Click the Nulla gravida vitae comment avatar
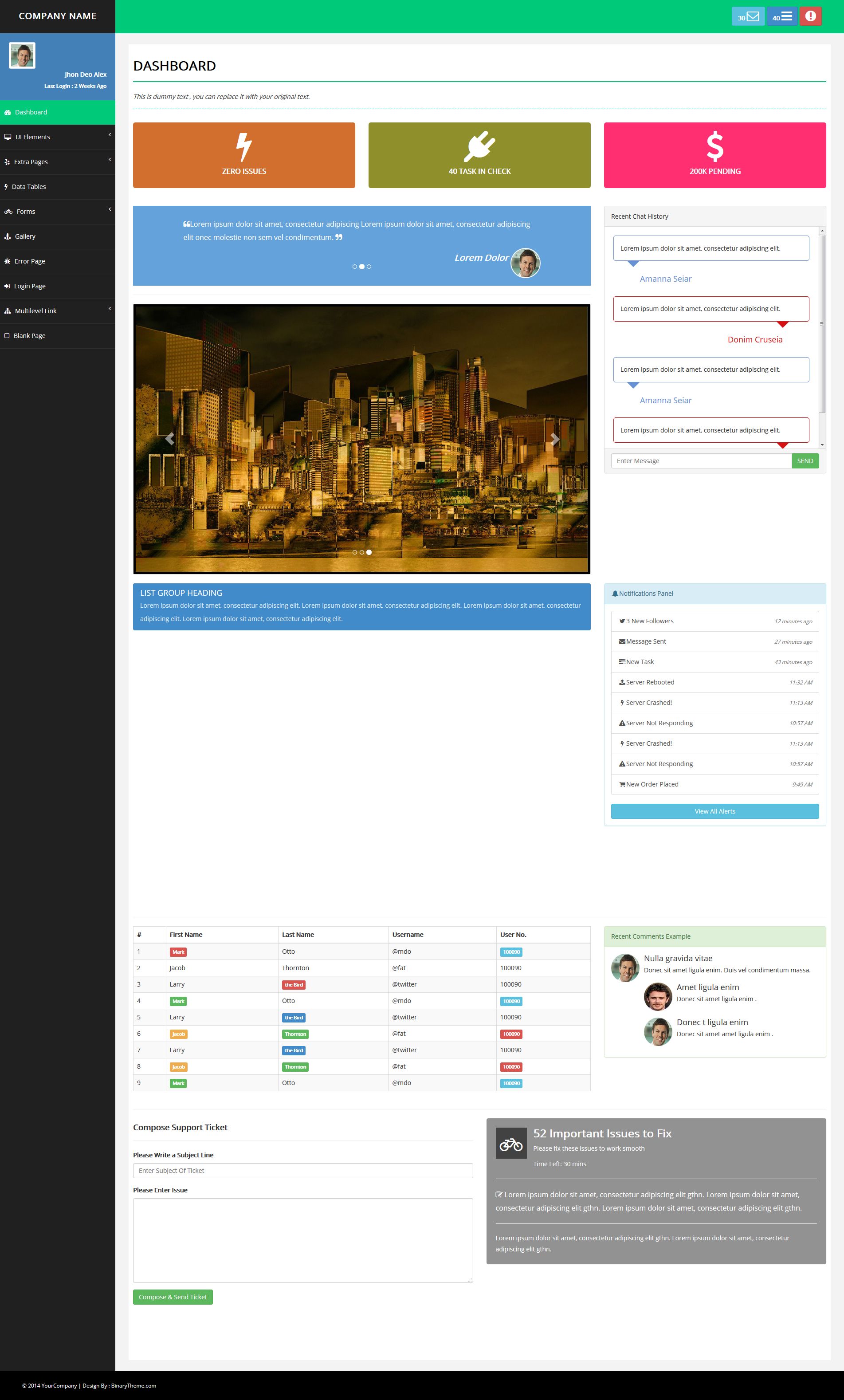This screenshot has height=1400, width=844. (625, 967)
